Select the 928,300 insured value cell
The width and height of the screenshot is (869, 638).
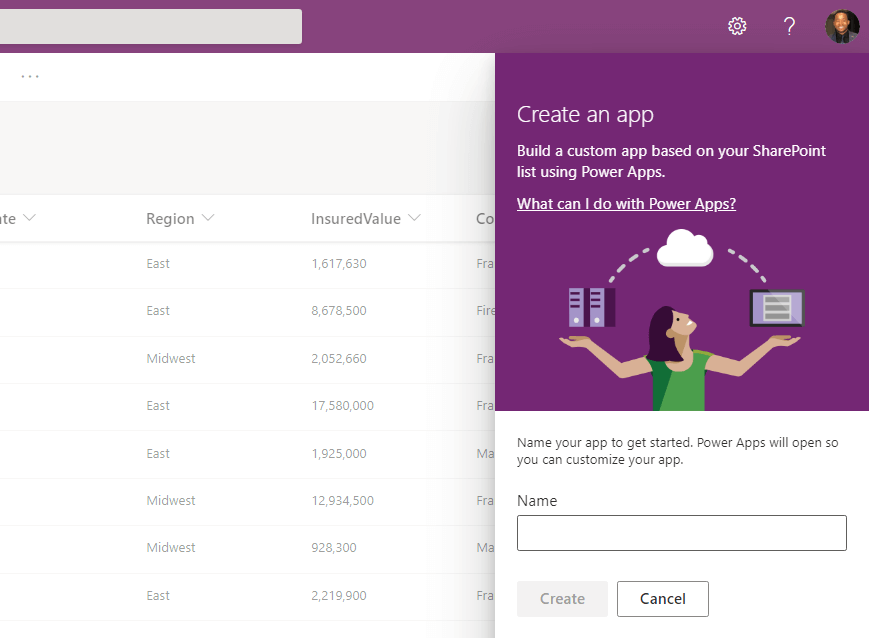[x=334, y=548]
